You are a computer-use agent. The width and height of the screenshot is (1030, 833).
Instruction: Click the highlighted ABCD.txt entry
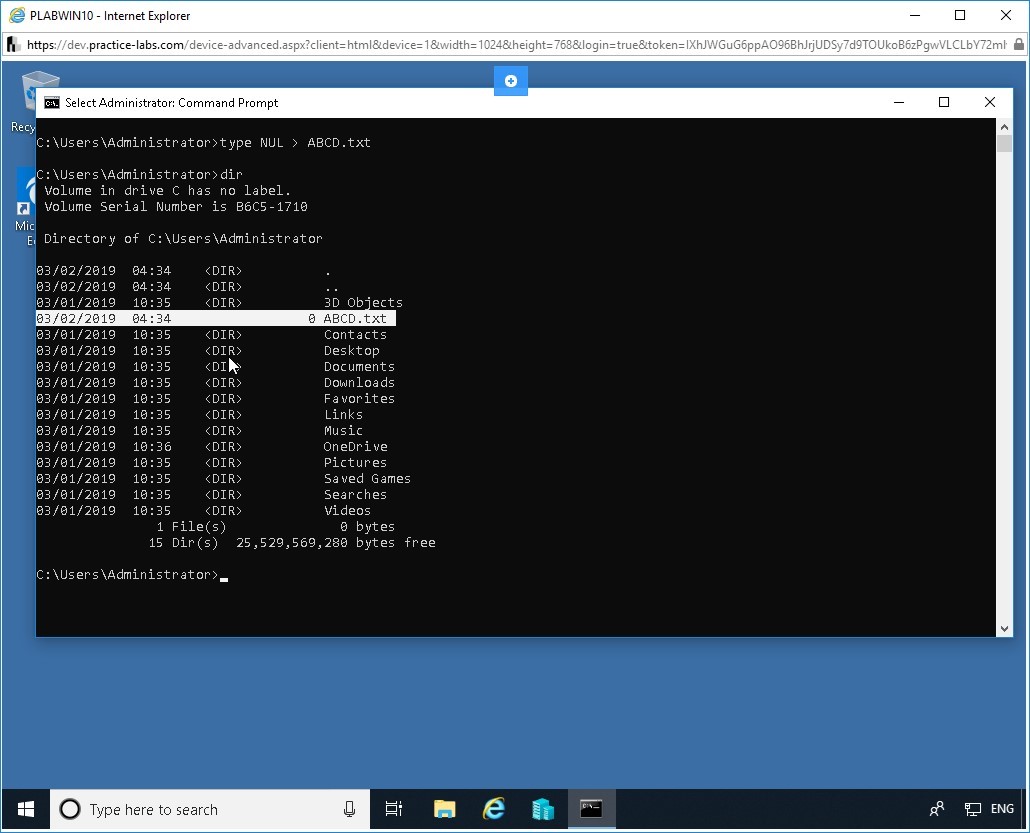coord(215,319)
